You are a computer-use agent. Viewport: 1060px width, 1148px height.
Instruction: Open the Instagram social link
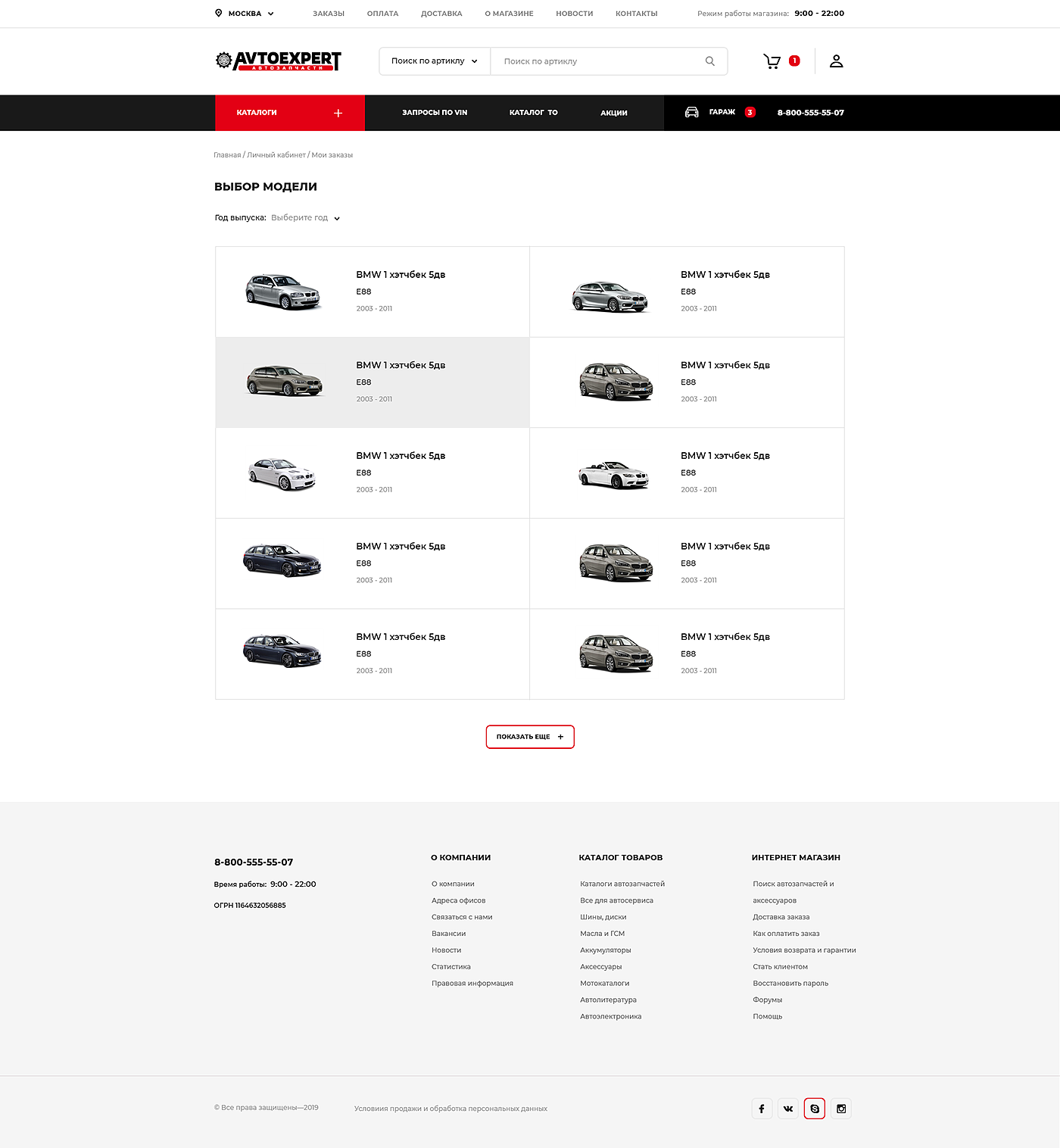click(841, 1109)
